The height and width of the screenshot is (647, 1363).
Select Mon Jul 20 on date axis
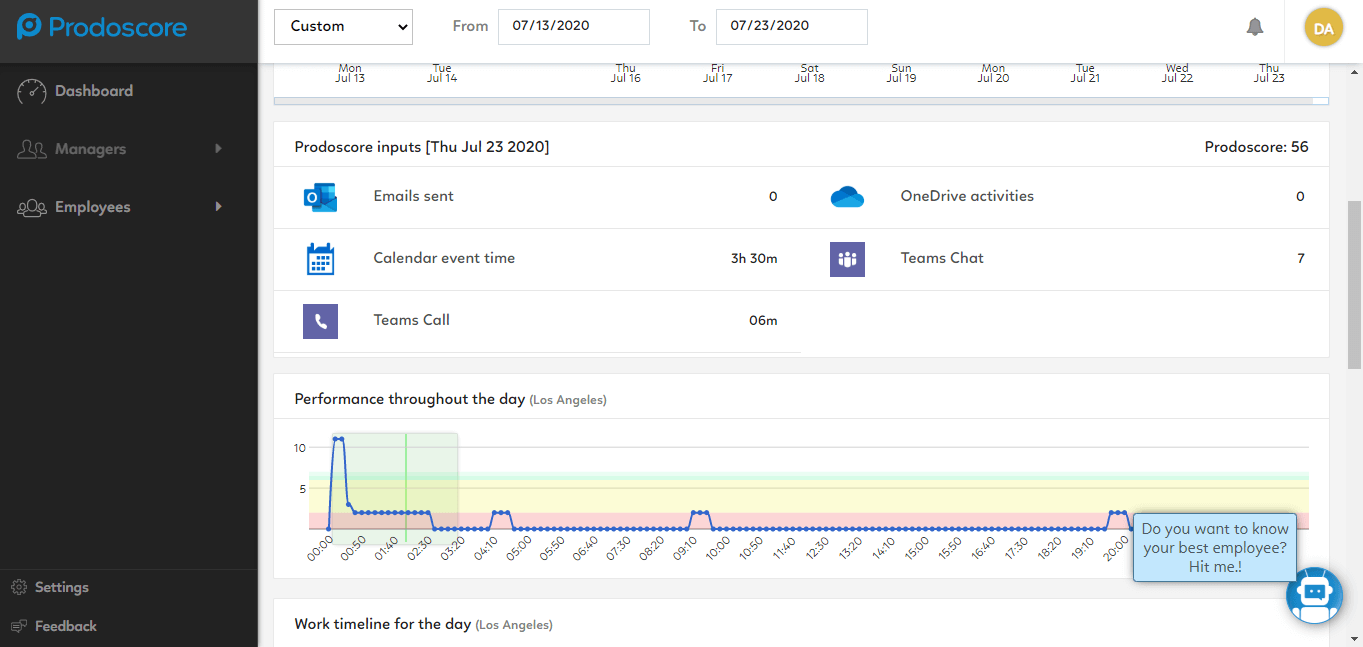993,73
